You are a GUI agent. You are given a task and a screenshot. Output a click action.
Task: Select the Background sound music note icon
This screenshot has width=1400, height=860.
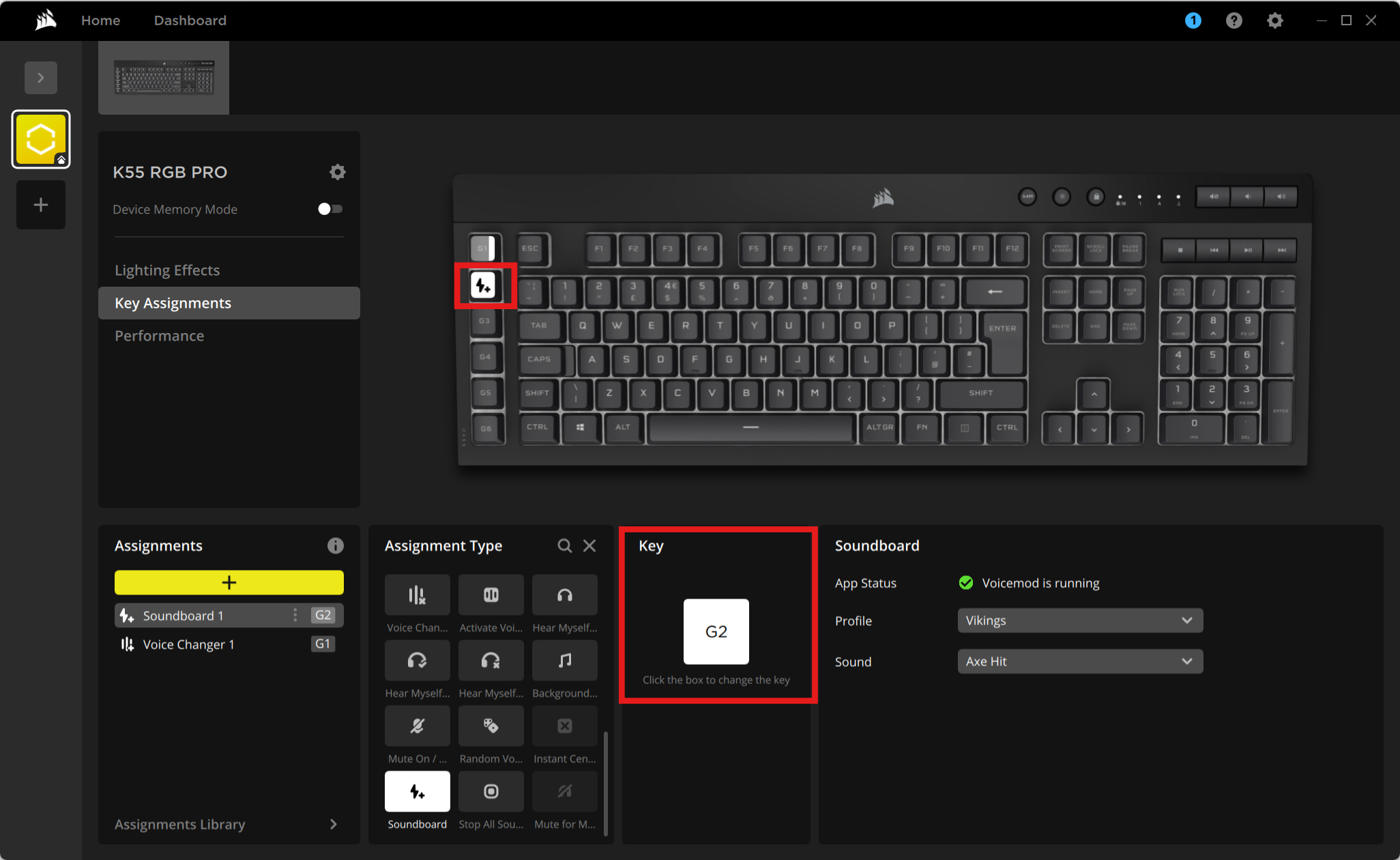point(564,661)
